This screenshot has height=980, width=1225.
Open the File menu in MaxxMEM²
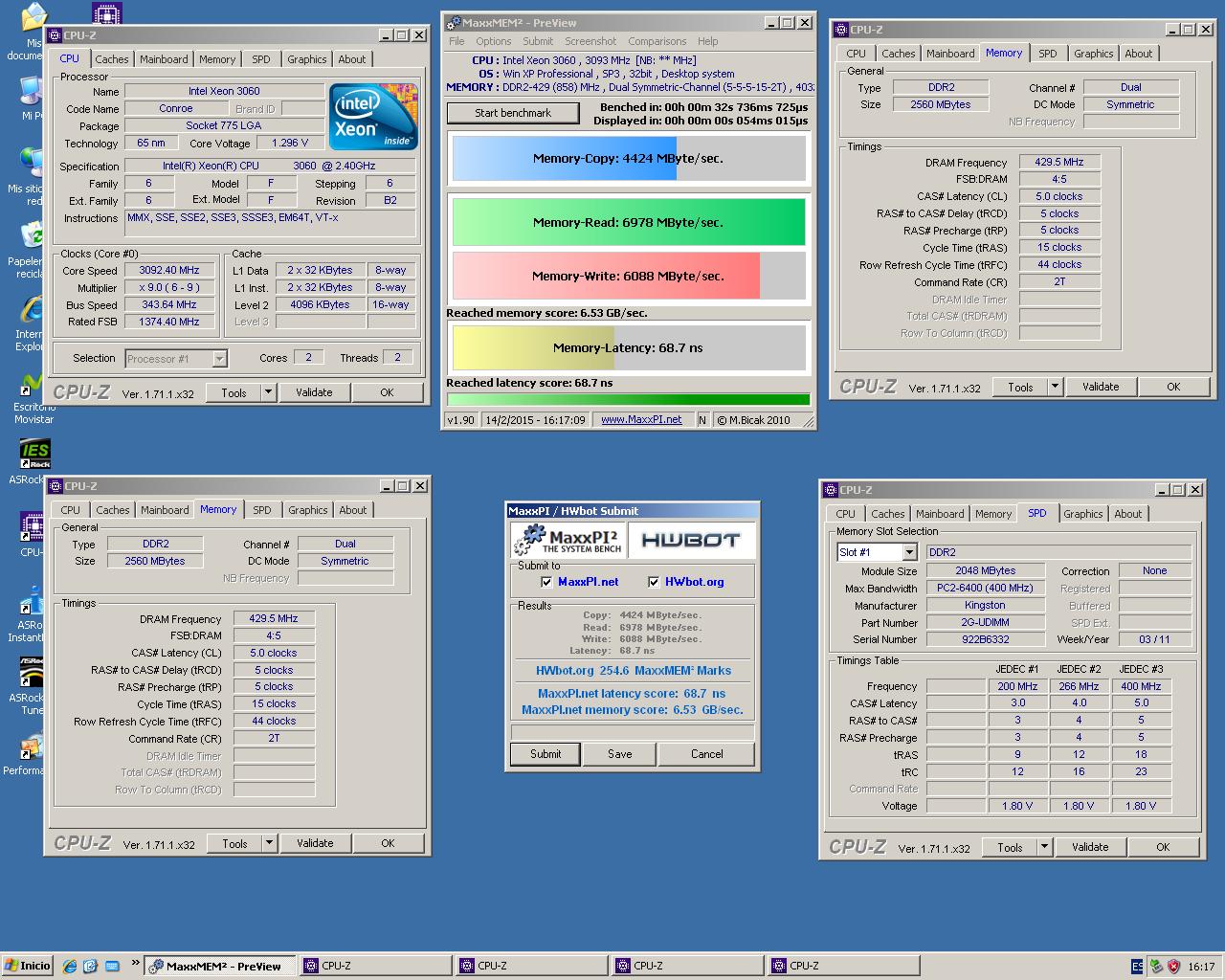tap(457, 41)
